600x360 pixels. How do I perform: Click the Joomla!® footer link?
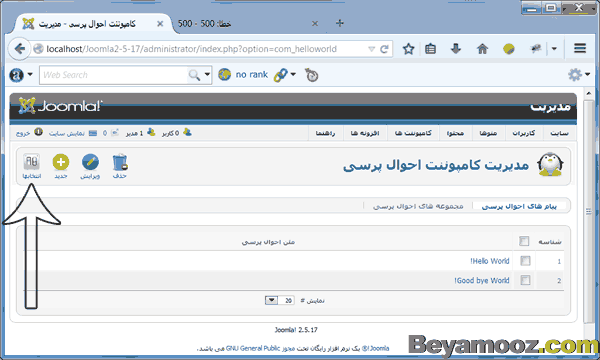tap(376, 348)
